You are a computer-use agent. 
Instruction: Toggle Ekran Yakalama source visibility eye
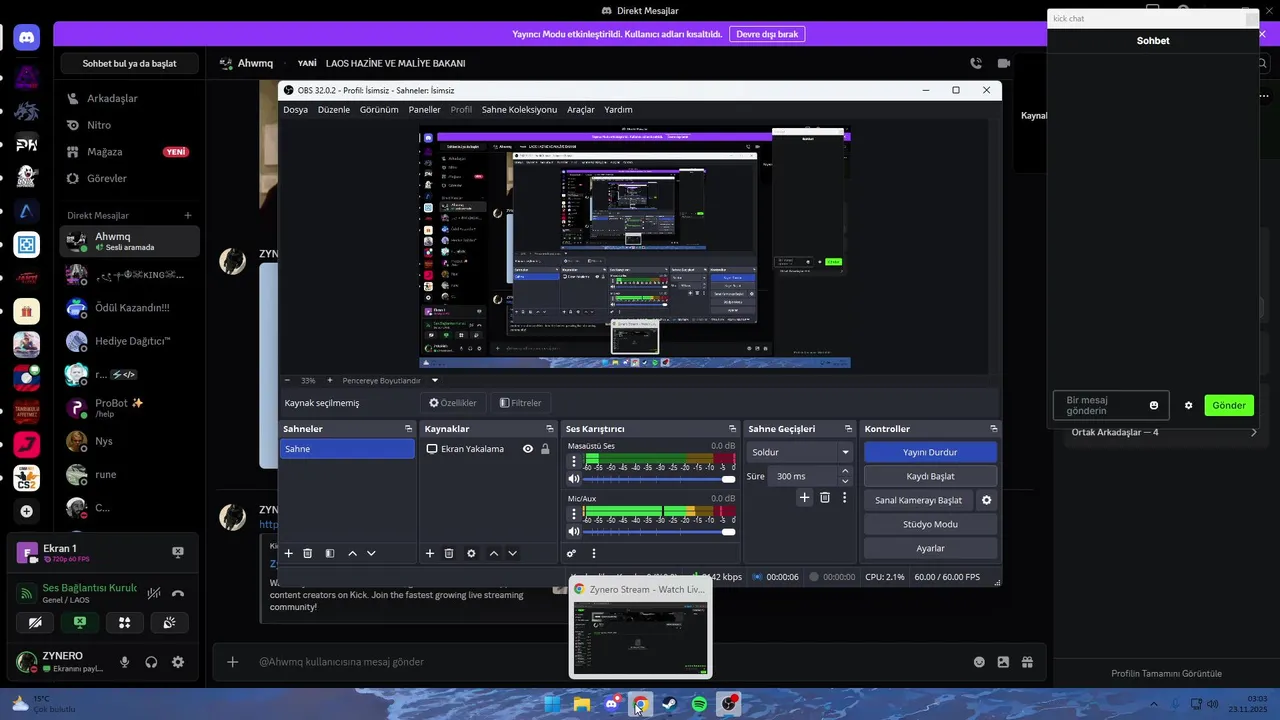coord(528,449)
